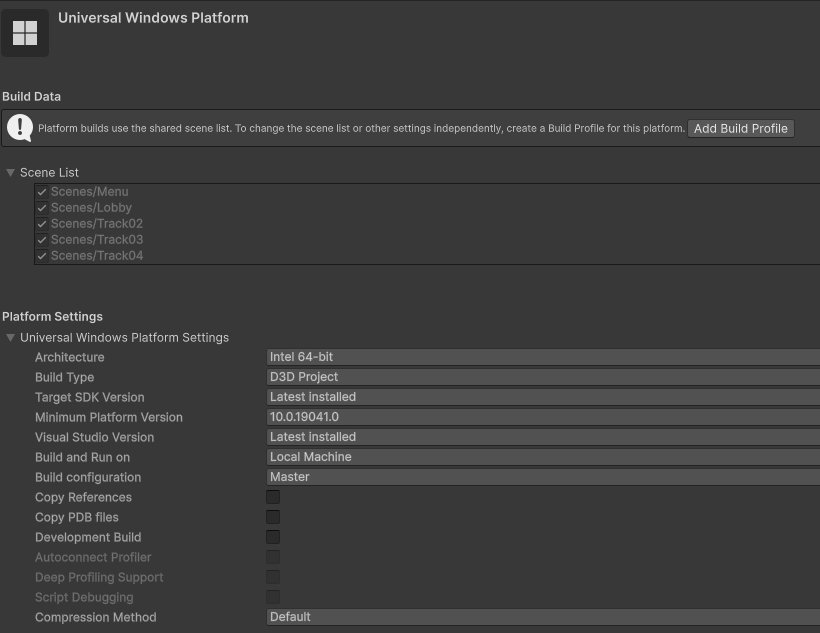Click the Universal Windows Platform title text

coord(153,18)
